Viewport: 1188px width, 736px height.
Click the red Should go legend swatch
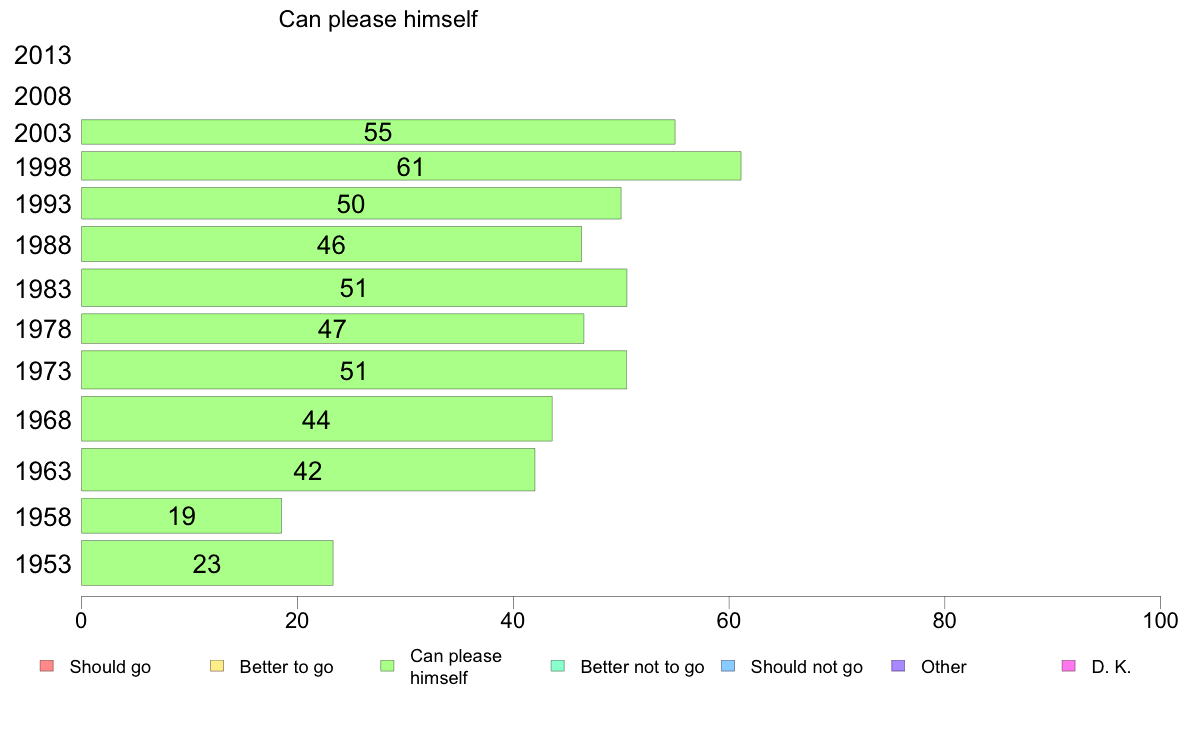[47, 666]
